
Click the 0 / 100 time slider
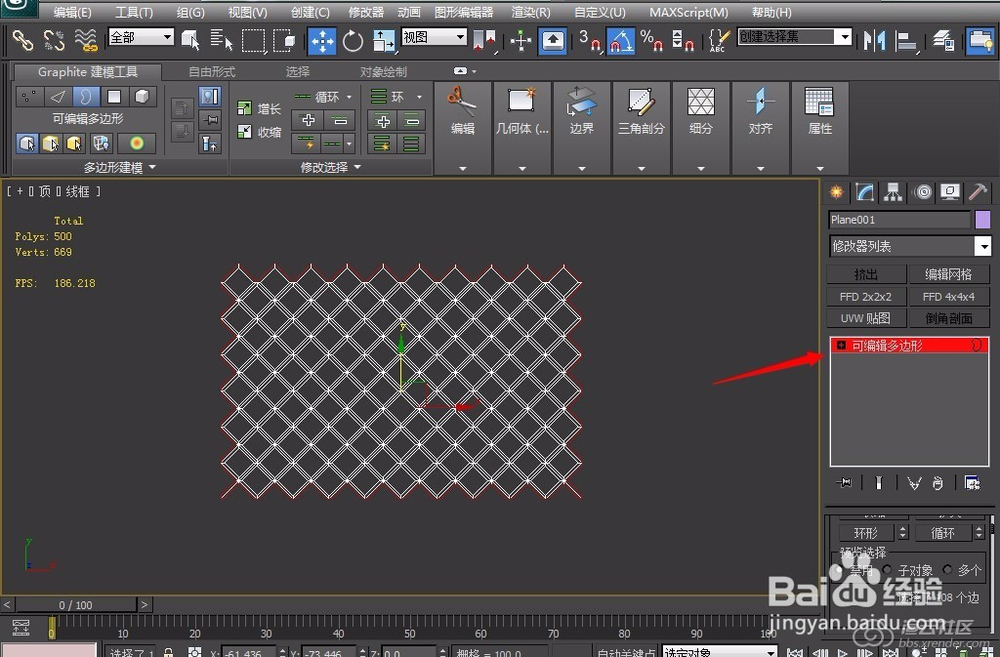76,604
